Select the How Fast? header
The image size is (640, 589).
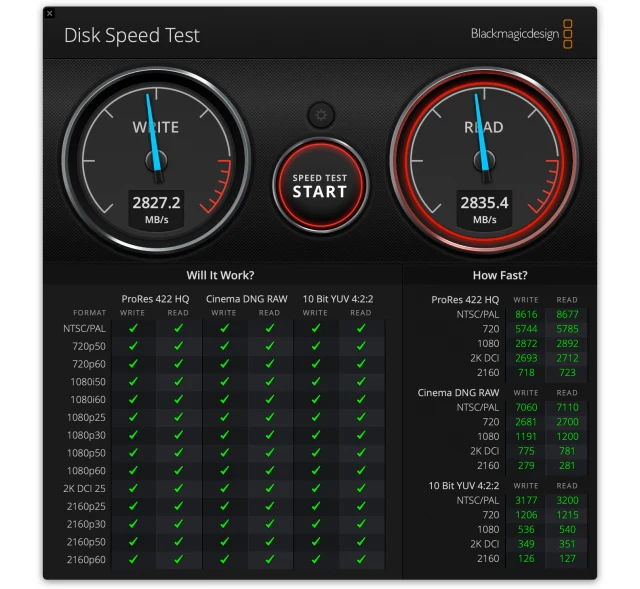500,275
